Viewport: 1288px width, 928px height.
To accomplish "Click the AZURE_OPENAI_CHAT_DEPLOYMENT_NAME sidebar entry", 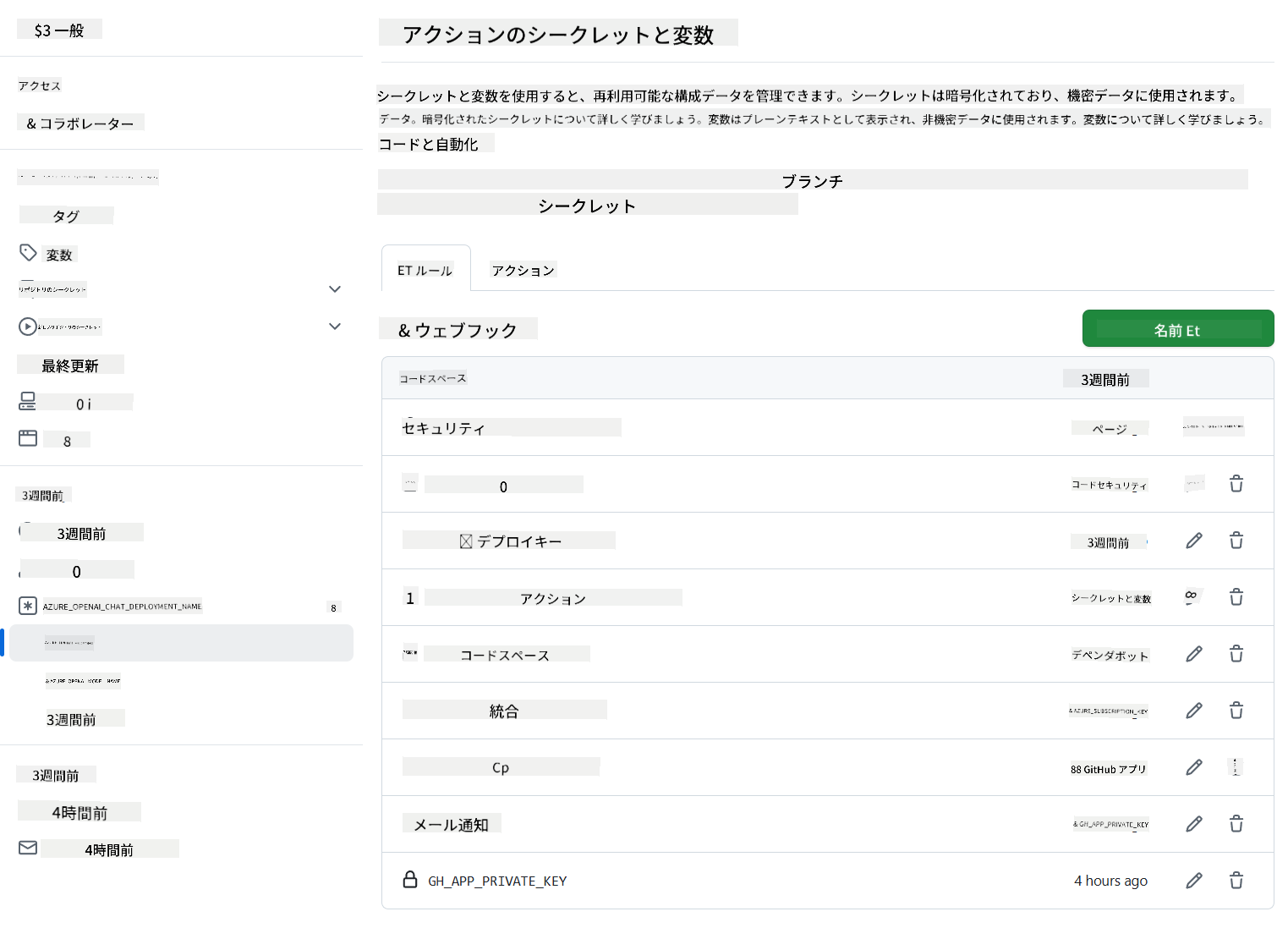I will point(123,606).
